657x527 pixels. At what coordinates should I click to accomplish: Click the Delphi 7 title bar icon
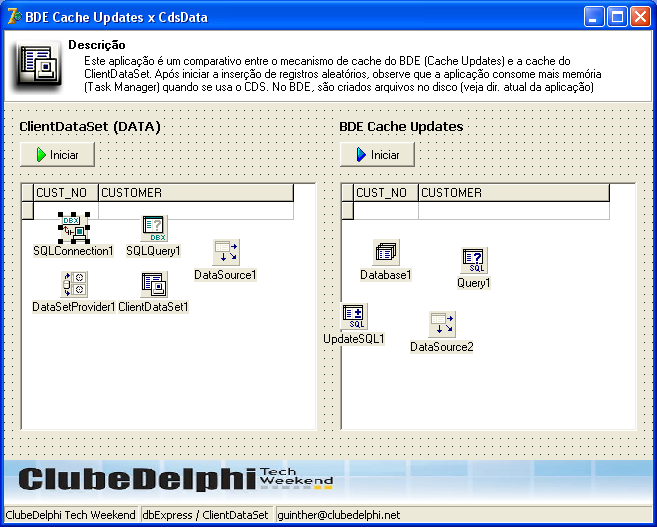click(14, 17)
